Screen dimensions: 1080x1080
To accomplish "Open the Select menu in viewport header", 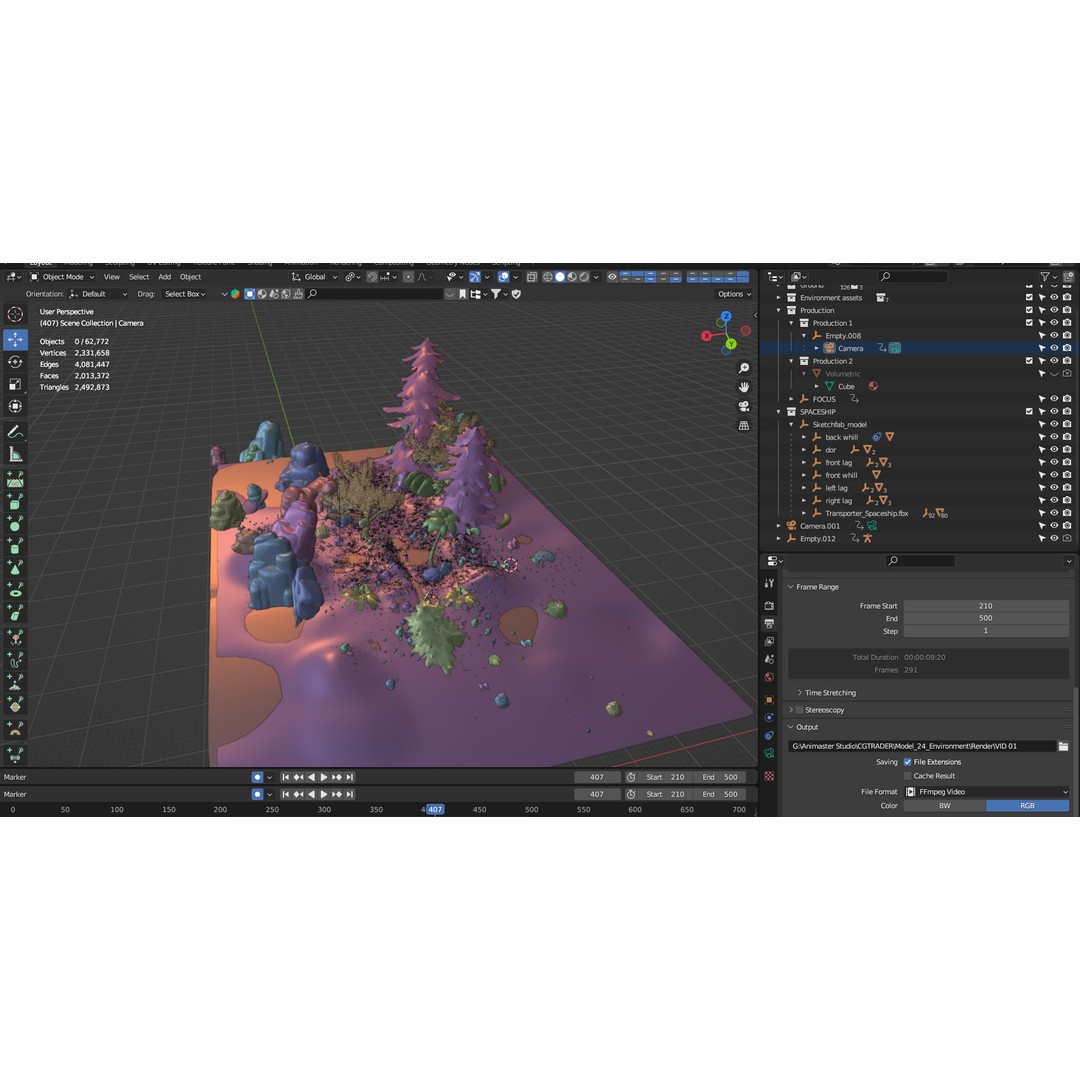I will 139,277.
